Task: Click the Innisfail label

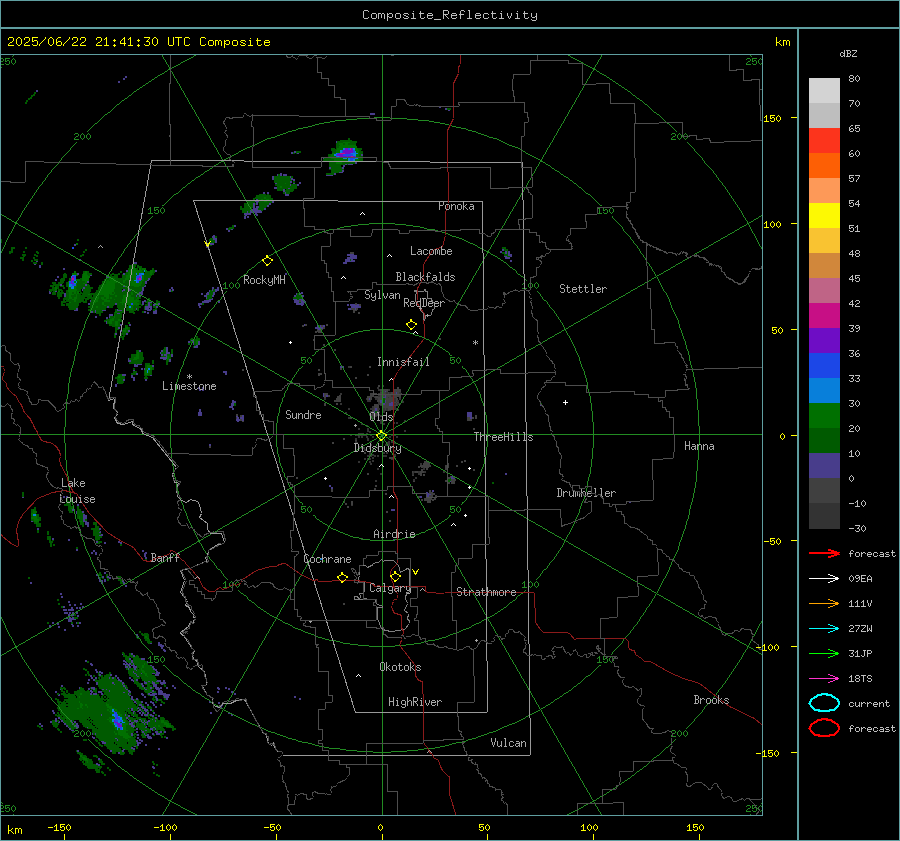Action: tap(404, 362)
